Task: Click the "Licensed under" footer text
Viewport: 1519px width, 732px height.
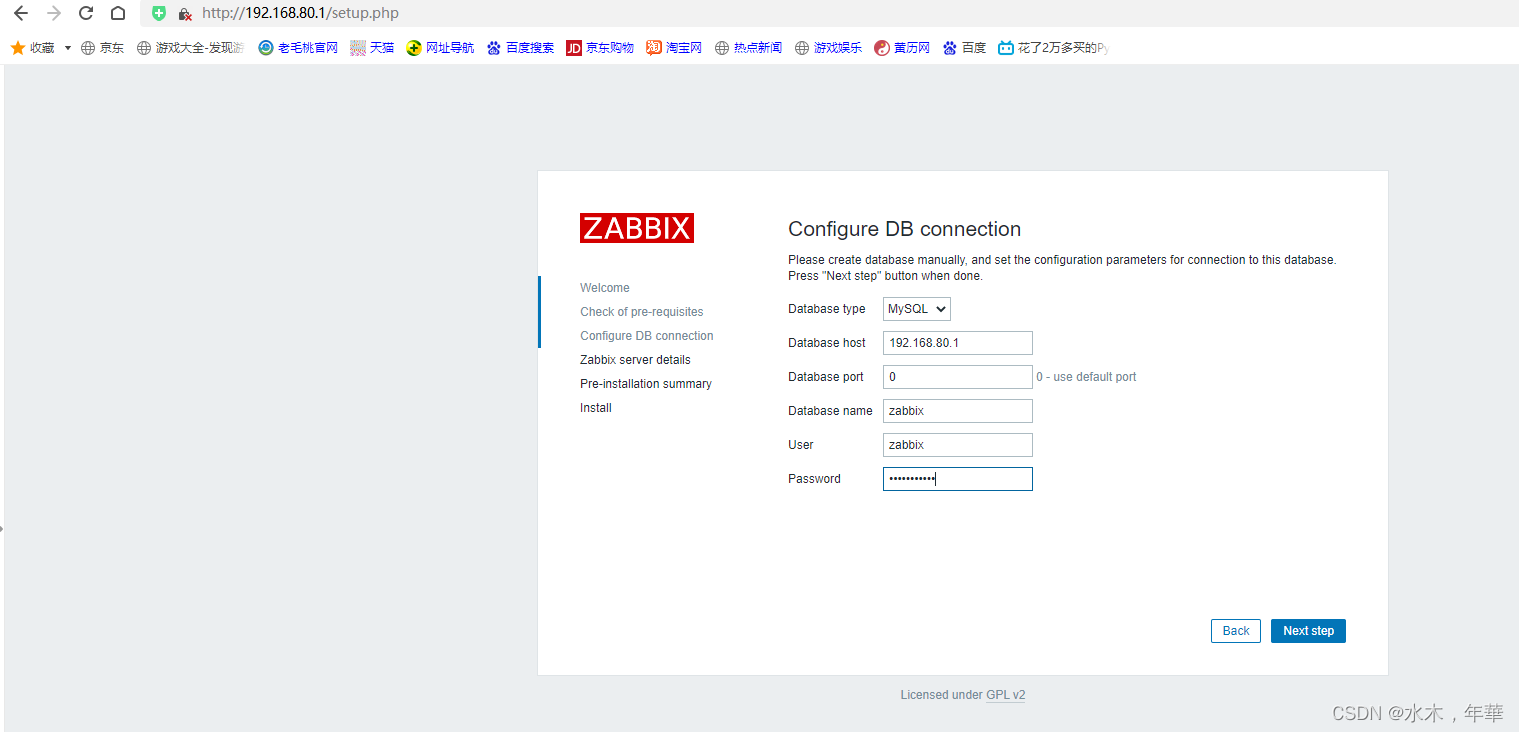Action: [x=941, y=695]
